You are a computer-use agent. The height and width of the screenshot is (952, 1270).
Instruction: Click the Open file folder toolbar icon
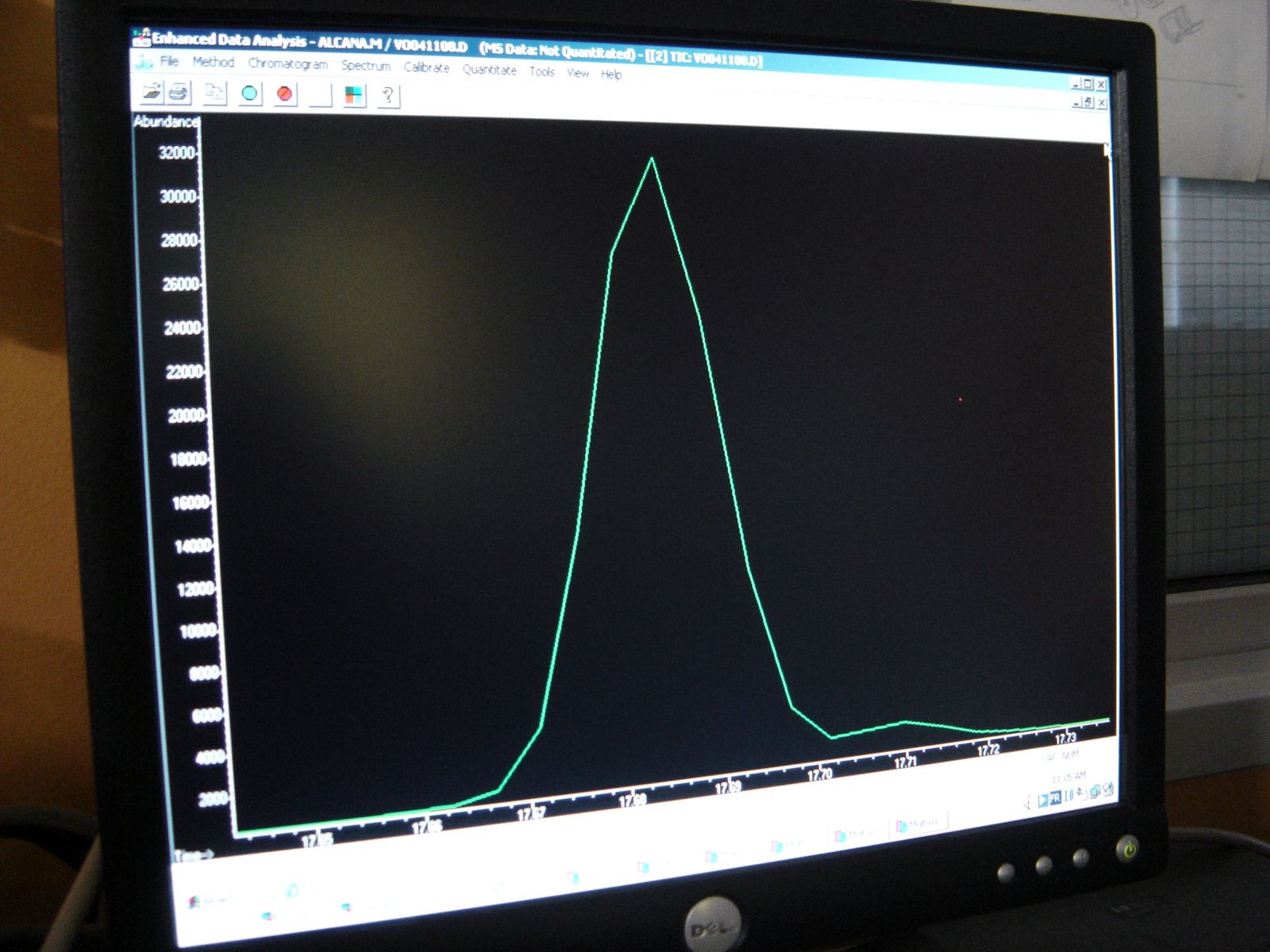(x=151, y=91)
